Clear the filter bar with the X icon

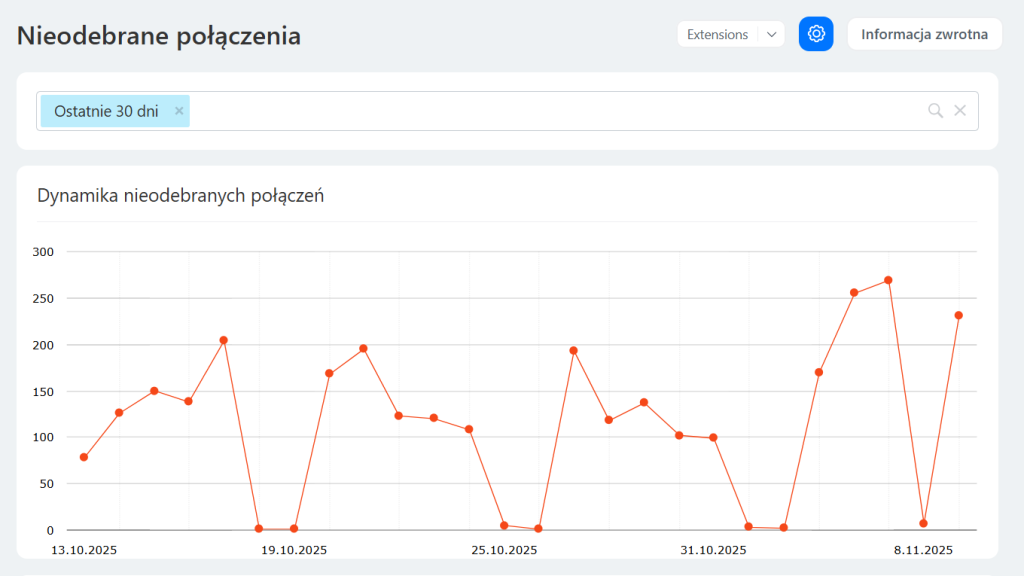[x=960, y=111]
